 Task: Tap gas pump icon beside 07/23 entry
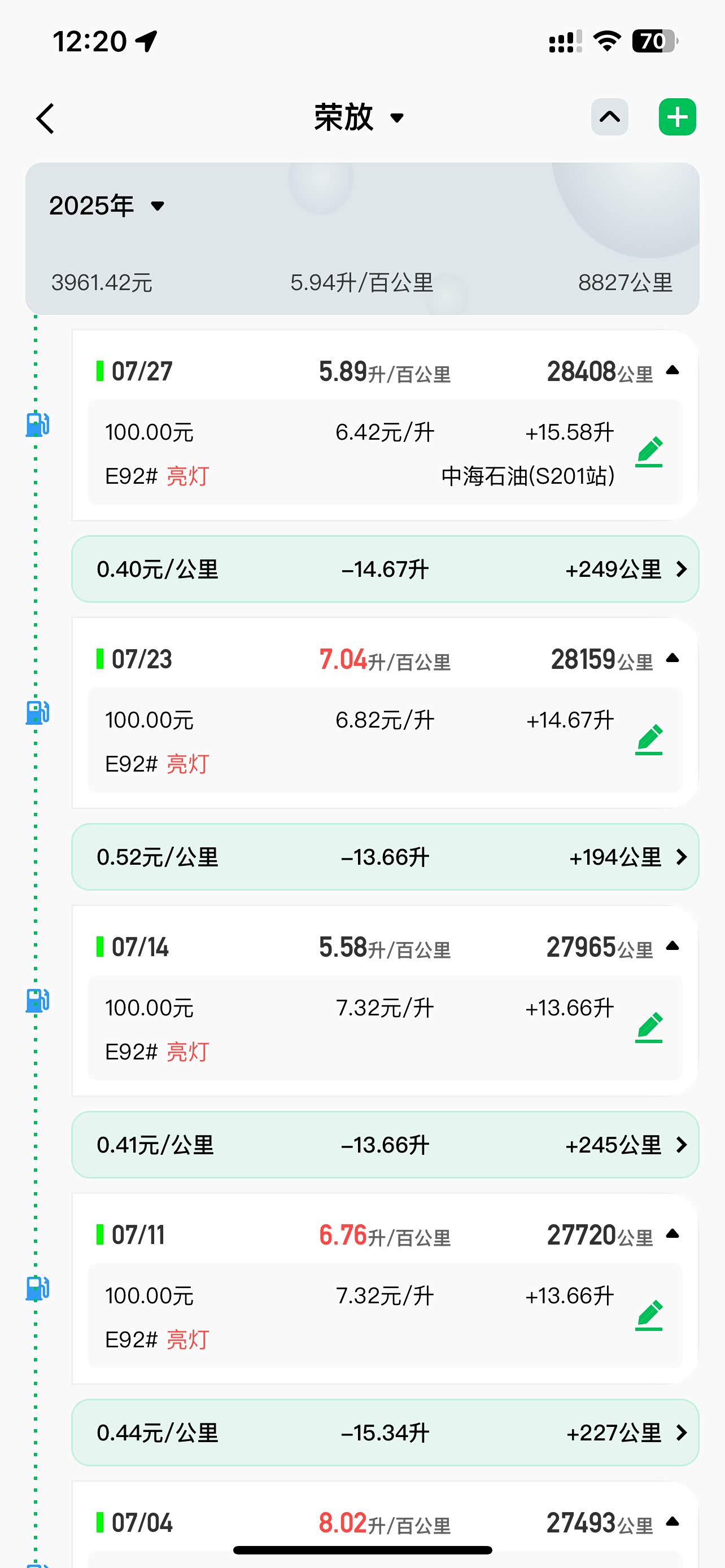pyautogui.click(x=37, y=712)
